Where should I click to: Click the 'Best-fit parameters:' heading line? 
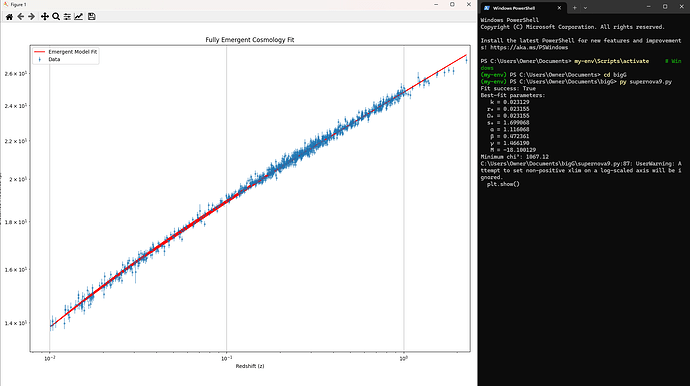(x=513, y=95)
